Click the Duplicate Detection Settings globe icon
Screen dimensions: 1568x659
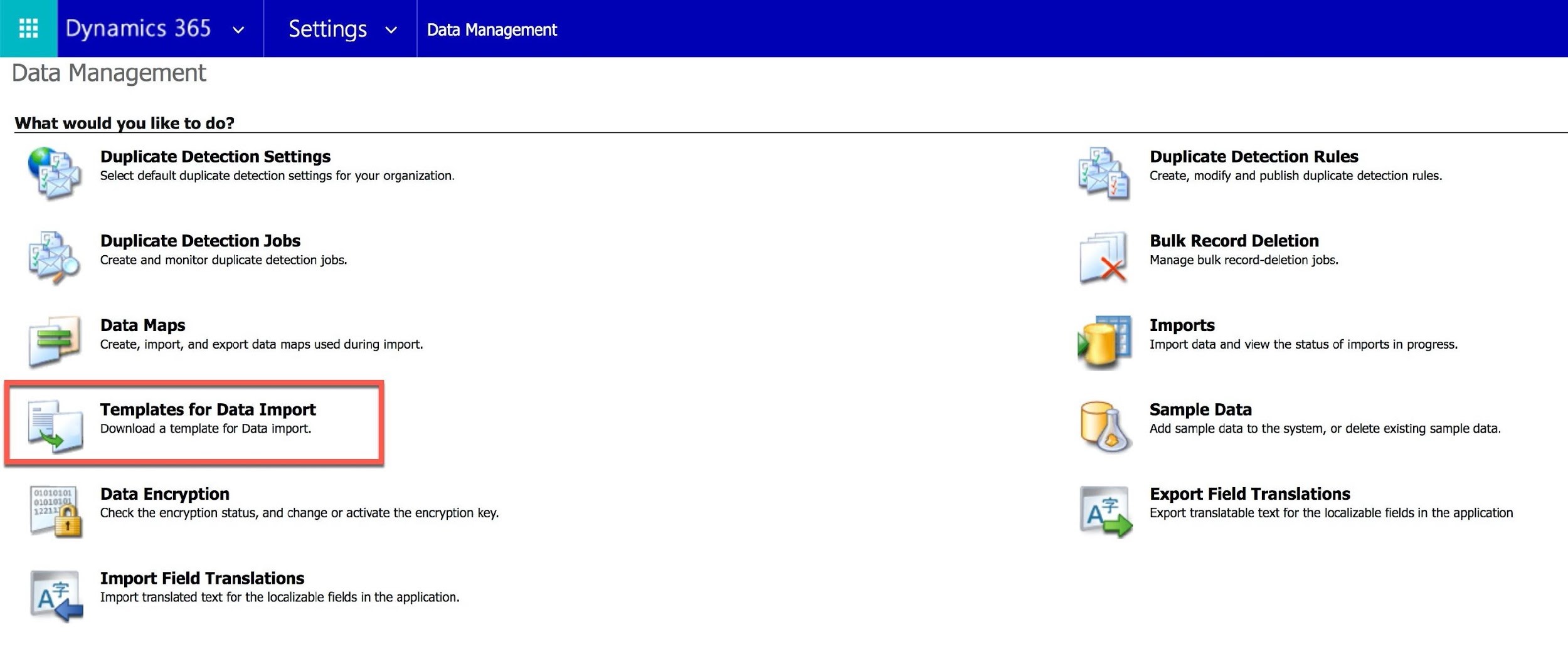pyautogui.click(x=55, y=173)
